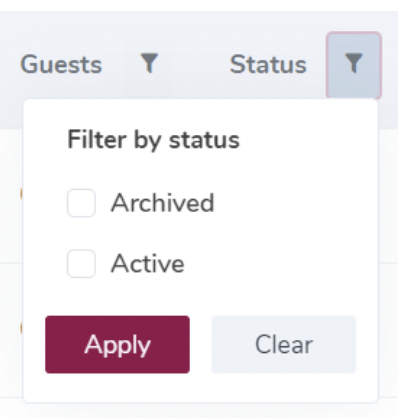Click the Guests column header label
Viewport: 404px width, 418px height.
[61, 64]
